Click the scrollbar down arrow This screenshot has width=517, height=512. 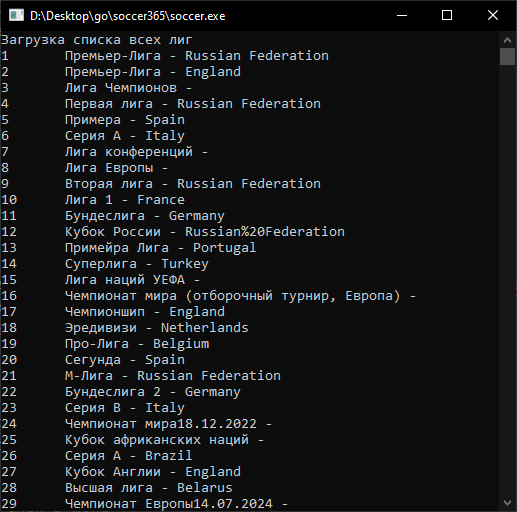507,503
